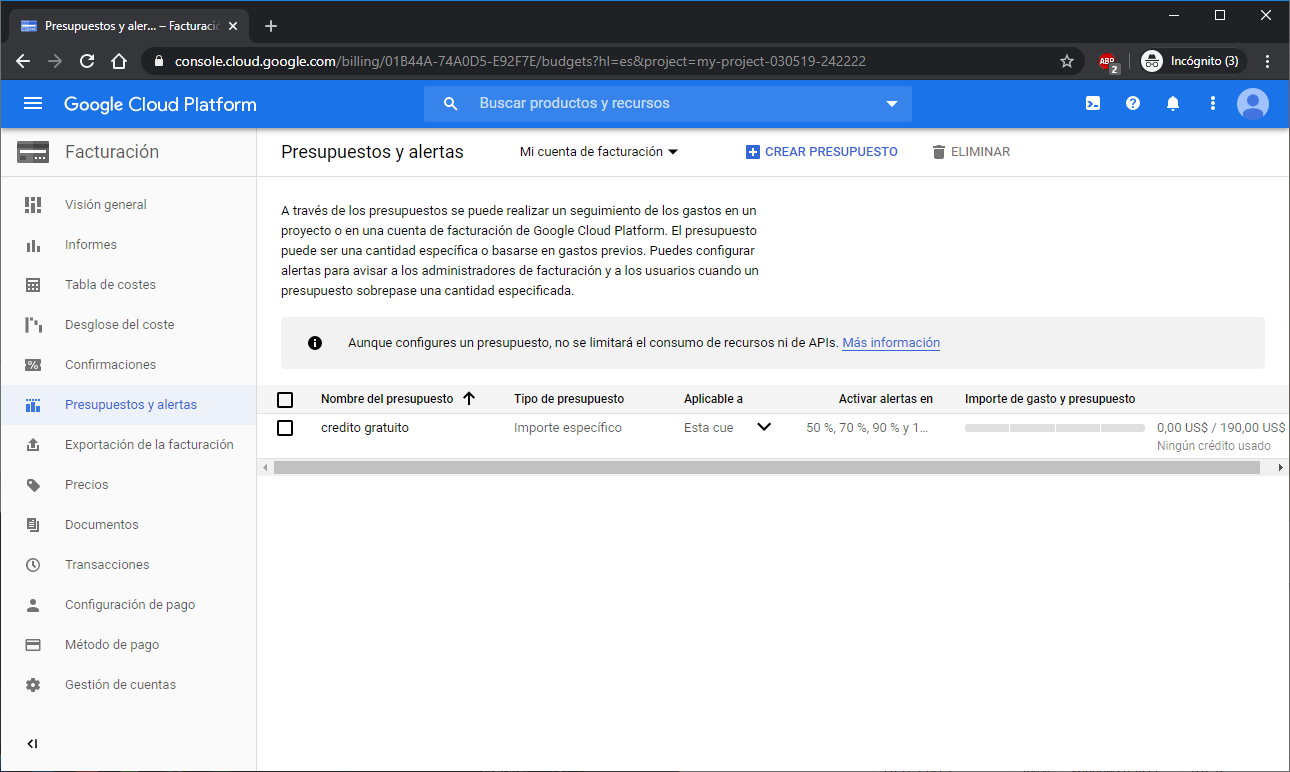Viewport: 1290px width, 772px height.
Task: Open Exportación de la facturación page
Action: [x=149, y=445]
